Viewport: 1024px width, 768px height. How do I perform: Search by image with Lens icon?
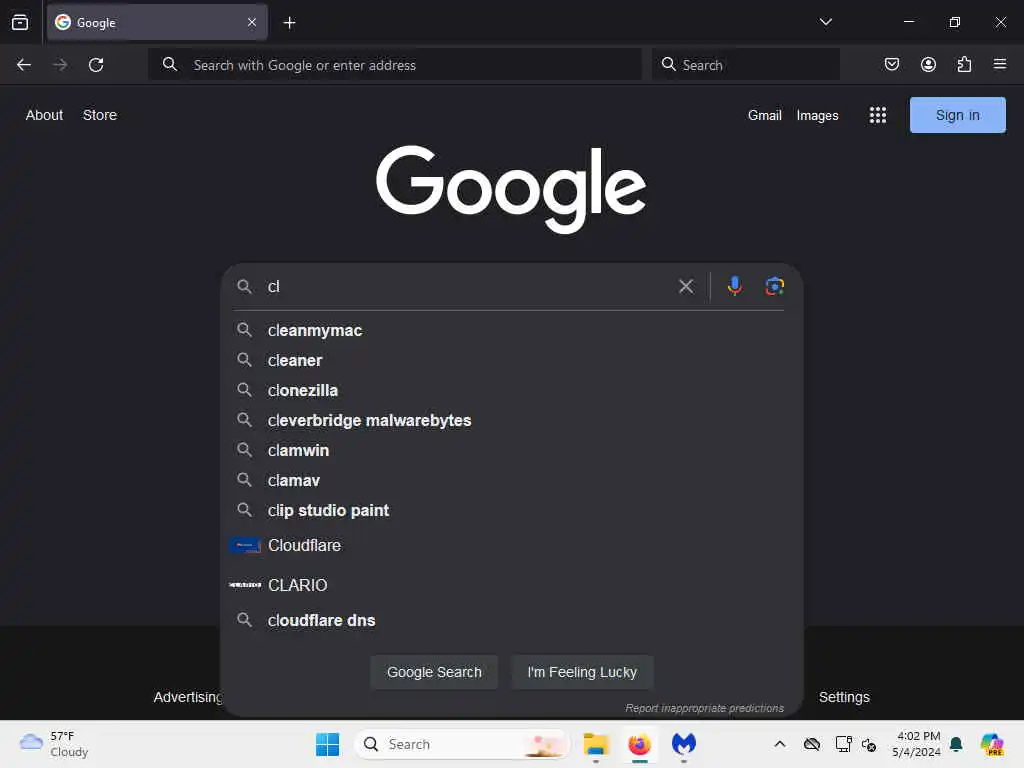775,286
